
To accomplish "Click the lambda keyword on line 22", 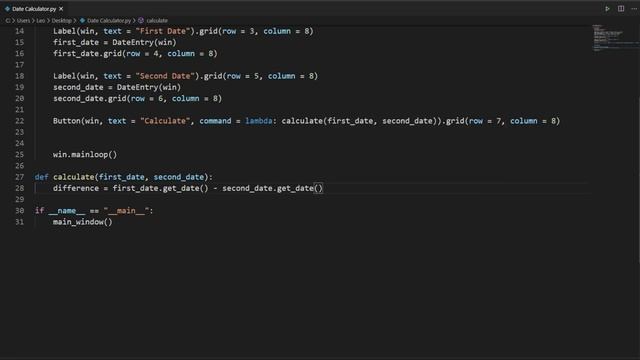I will point(258,121).
